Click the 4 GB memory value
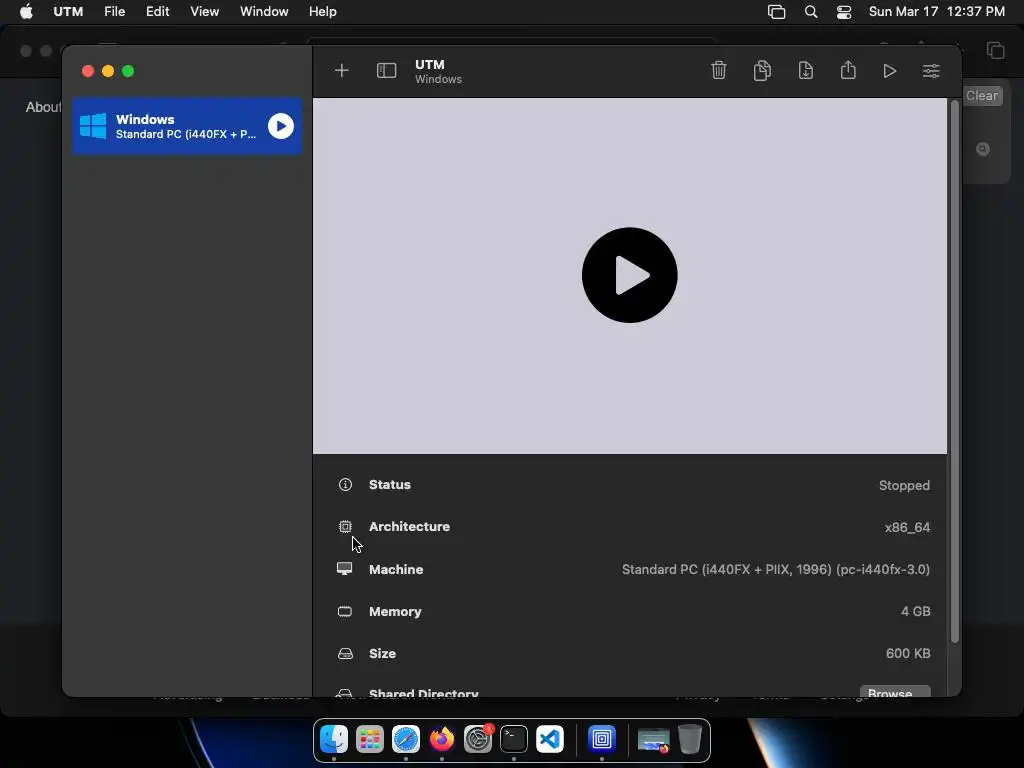 coord(916,611)
